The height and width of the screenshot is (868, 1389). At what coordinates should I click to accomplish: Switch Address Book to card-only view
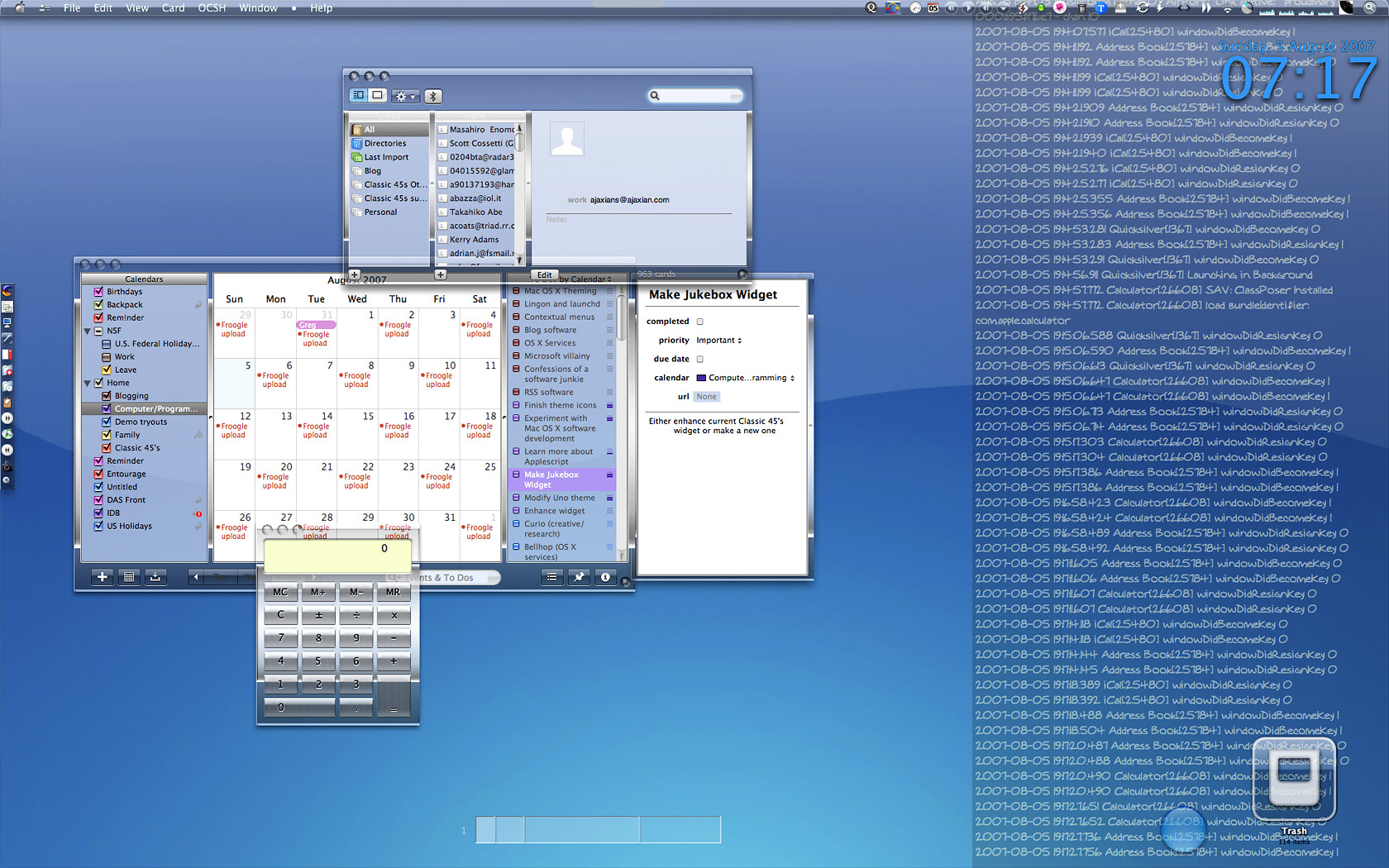coord(377,96)
